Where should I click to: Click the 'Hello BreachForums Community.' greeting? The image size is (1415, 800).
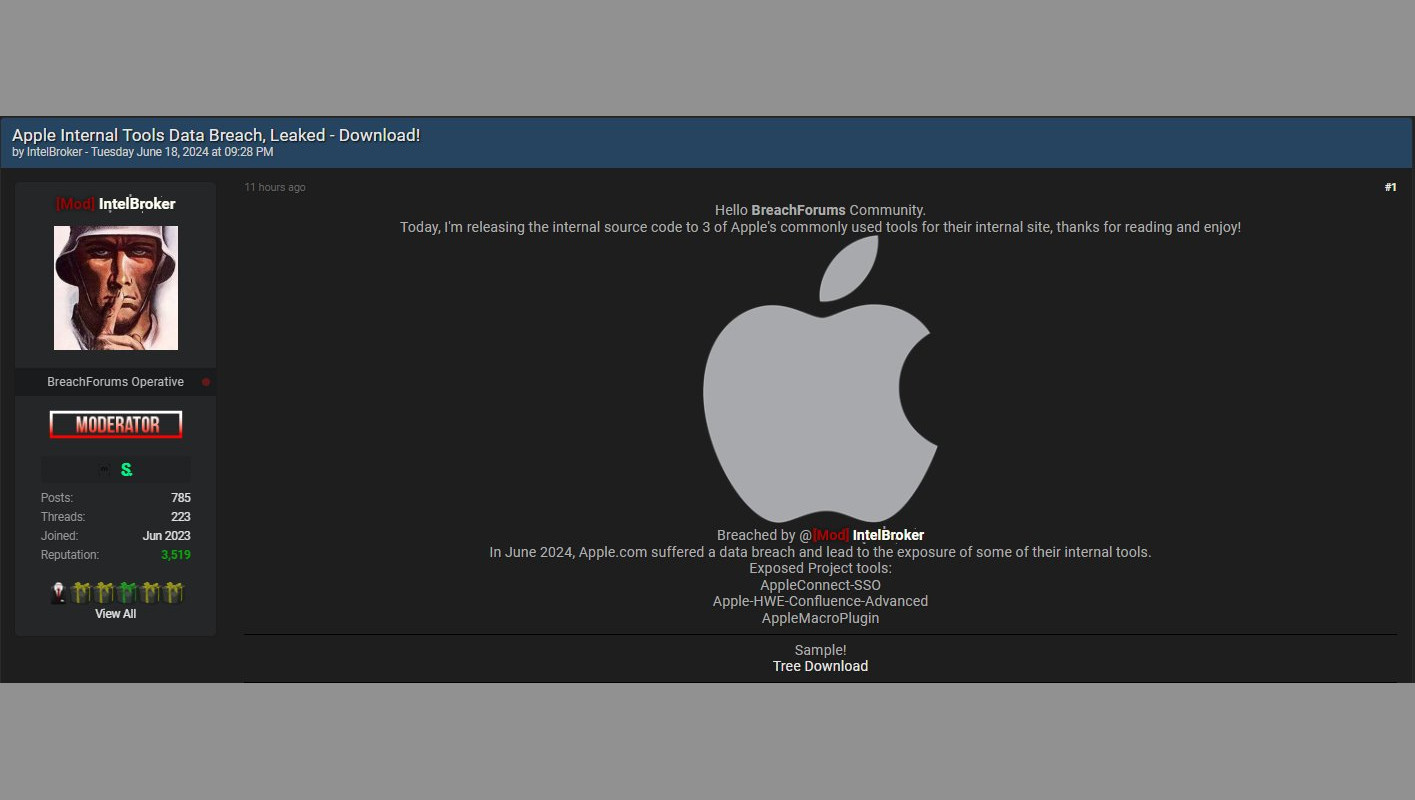click(820, 210)
